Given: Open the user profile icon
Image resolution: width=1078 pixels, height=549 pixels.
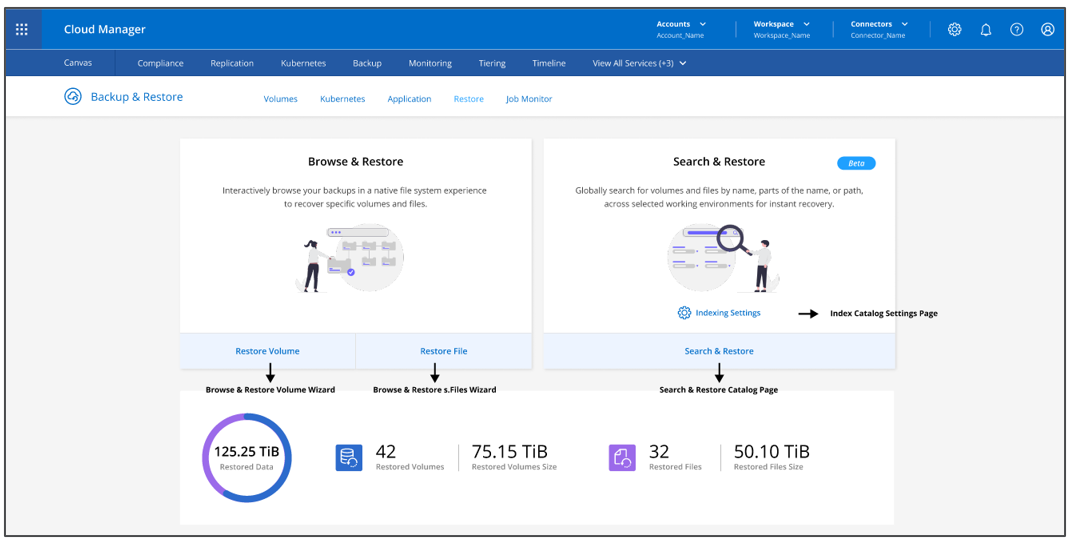Looking at the screenshot, I should [1048, 30].
